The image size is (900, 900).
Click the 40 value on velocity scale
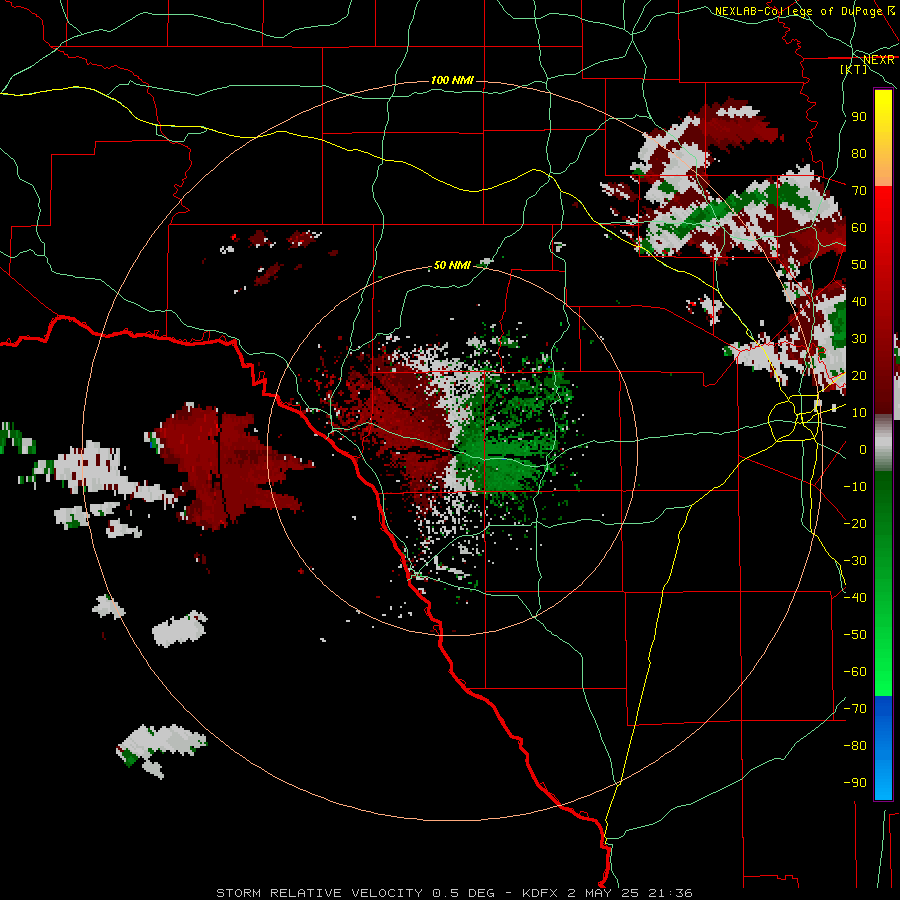pyautogui.click(x=859, y=301)
